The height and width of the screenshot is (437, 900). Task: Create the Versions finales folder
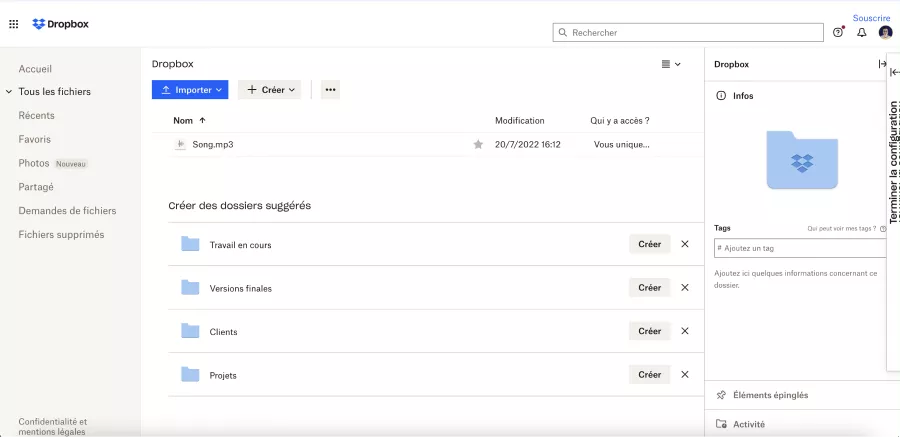(650, 288)
